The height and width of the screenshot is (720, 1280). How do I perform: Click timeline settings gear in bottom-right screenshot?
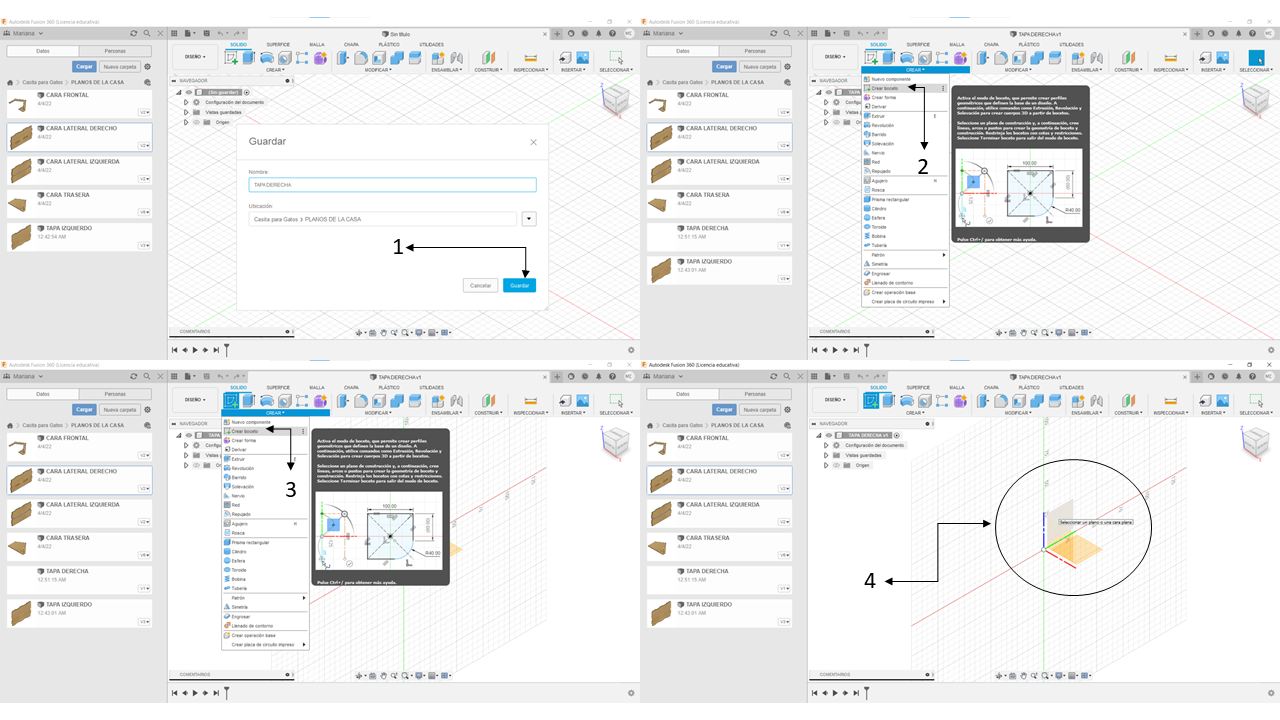(x=1271, y=693)
